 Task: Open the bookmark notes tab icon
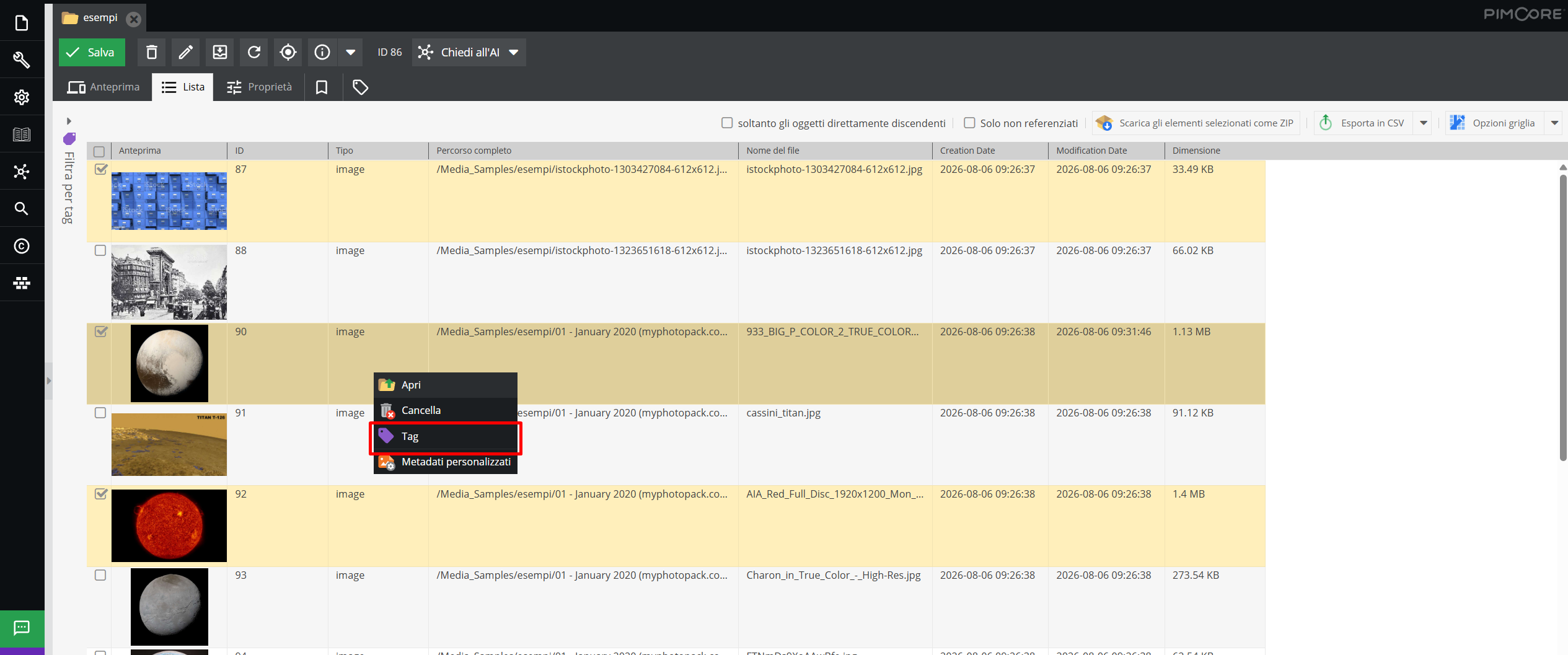click(322, 87)
